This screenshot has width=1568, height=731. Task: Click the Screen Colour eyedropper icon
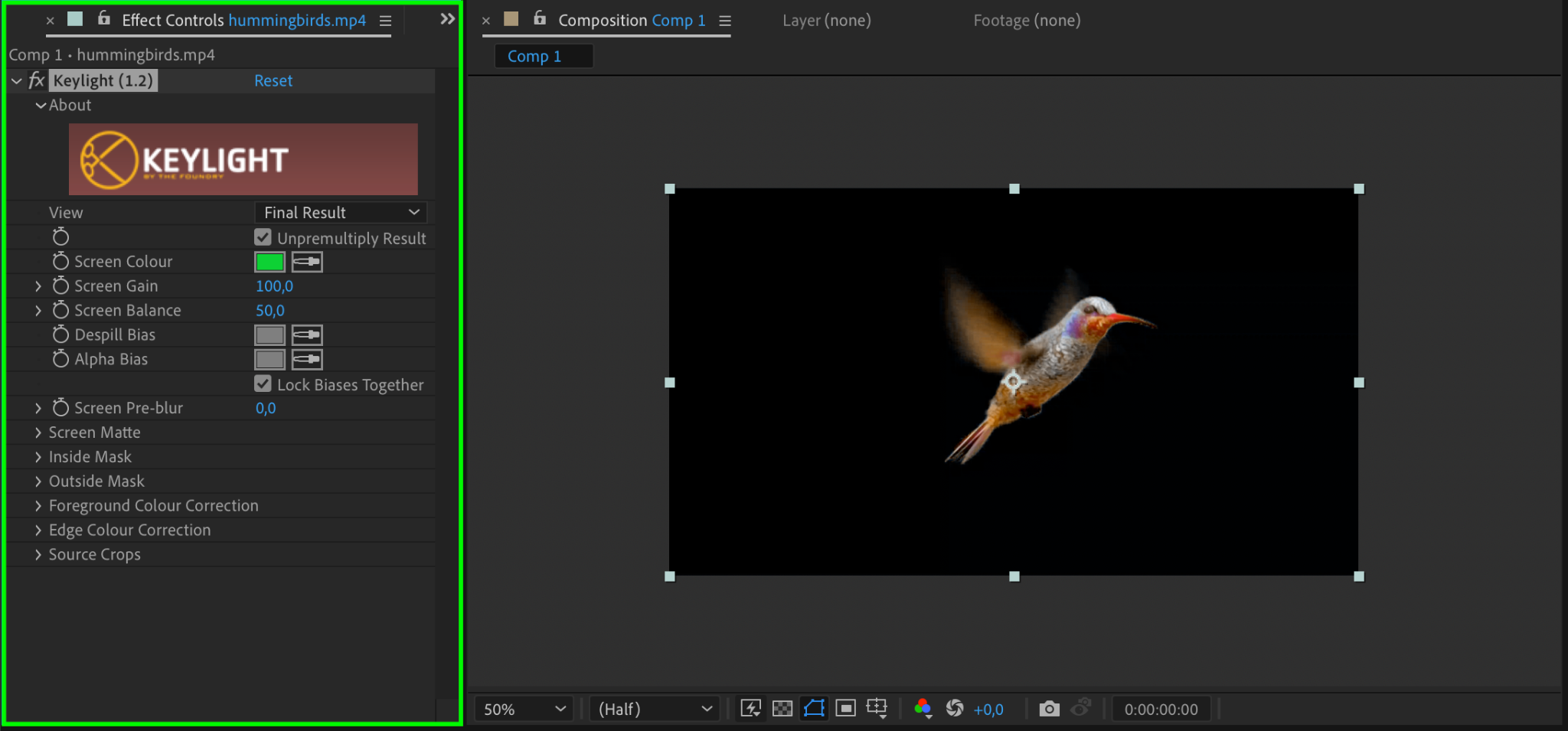tap(307, 262)
